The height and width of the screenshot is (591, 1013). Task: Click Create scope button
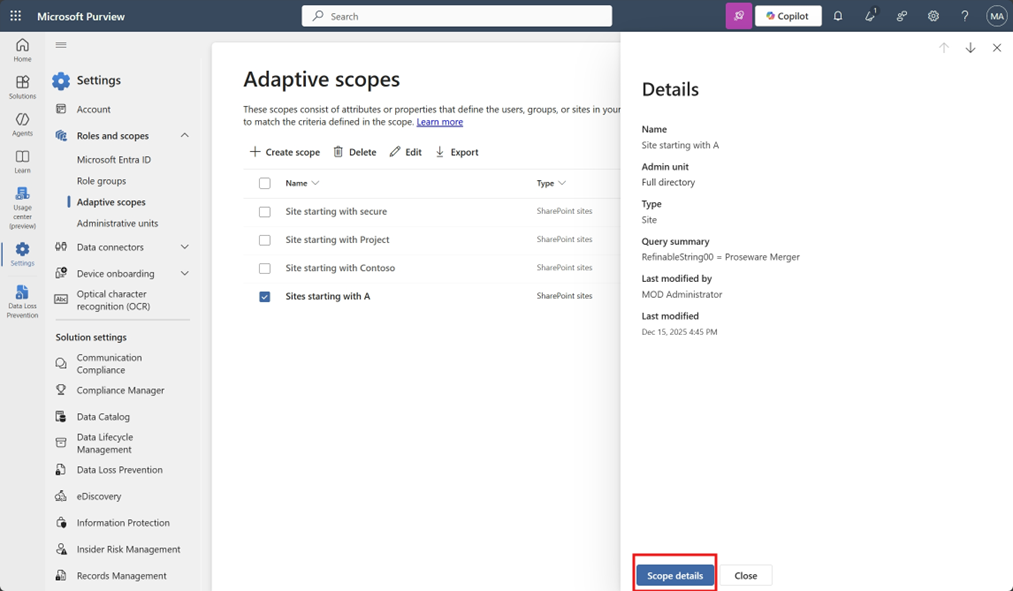(x=285, y=152)
